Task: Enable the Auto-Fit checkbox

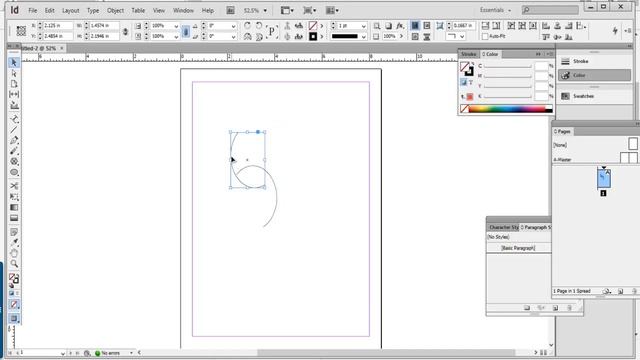Action: tap(485, 36)
